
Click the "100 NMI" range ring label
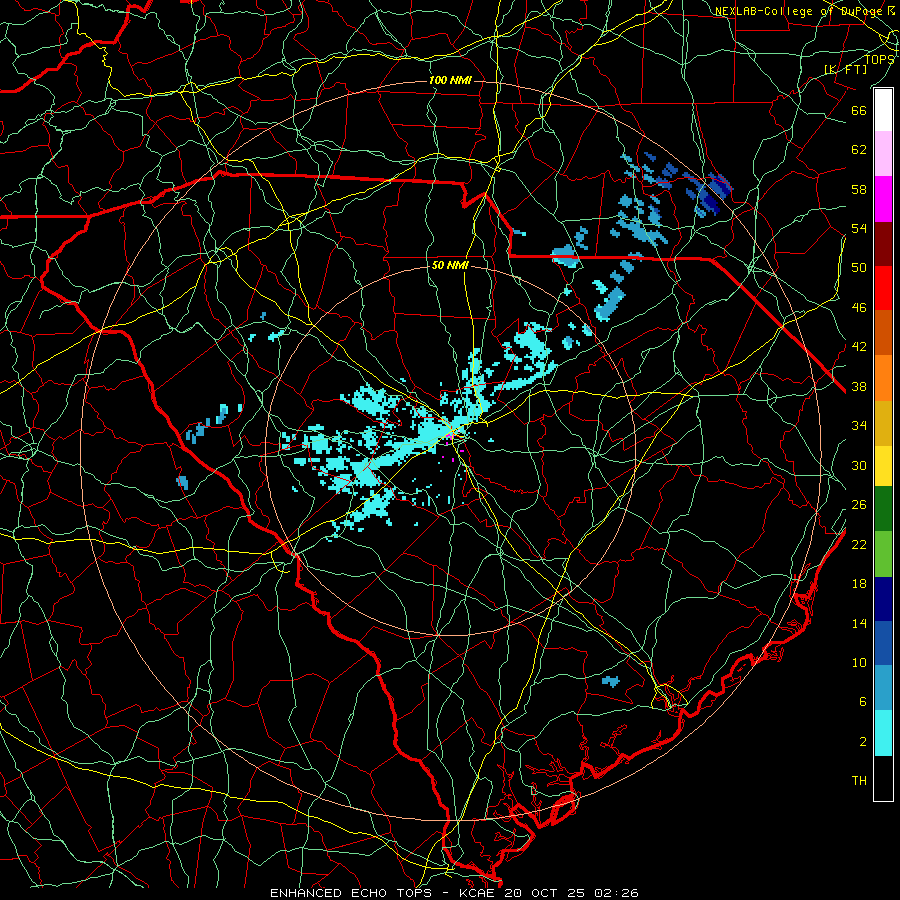450,80
